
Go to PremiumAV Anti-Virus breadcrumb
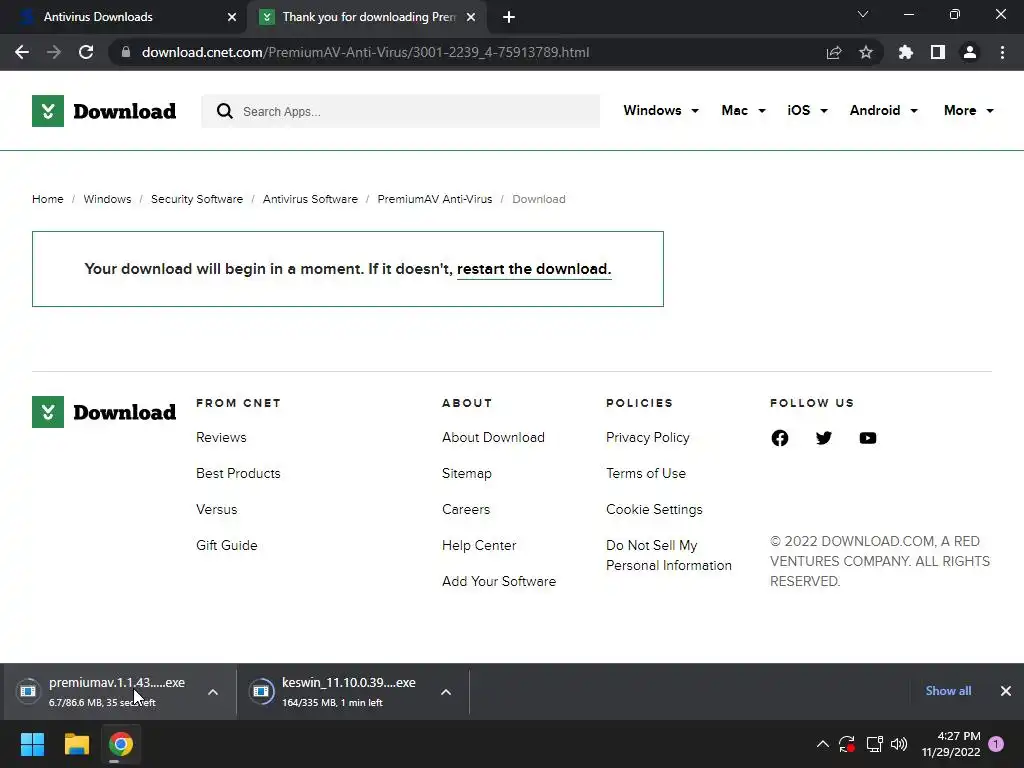(x=435, y=199)
